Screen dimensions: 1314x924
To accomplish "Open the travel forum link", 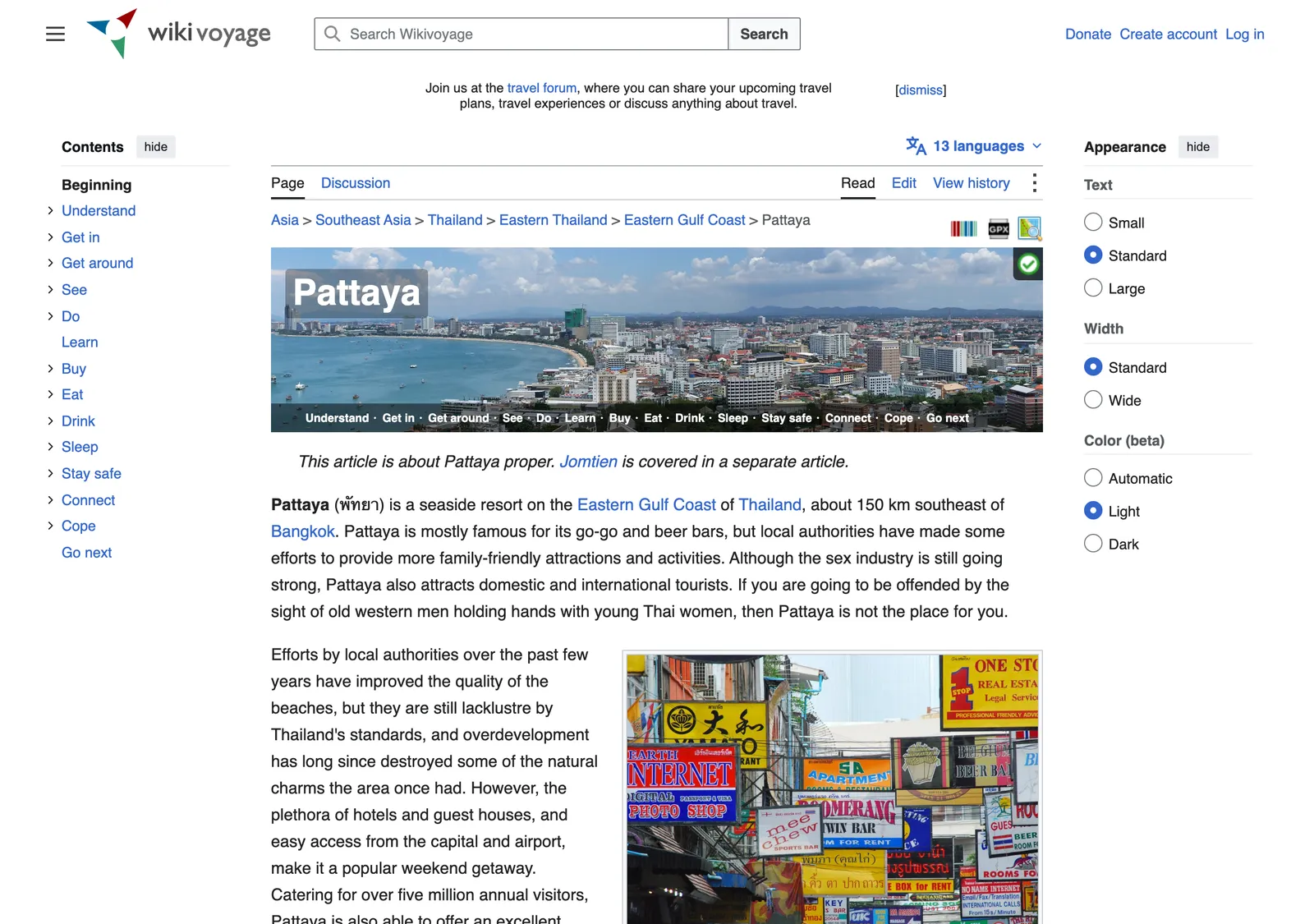I will [x=542, y=88].
